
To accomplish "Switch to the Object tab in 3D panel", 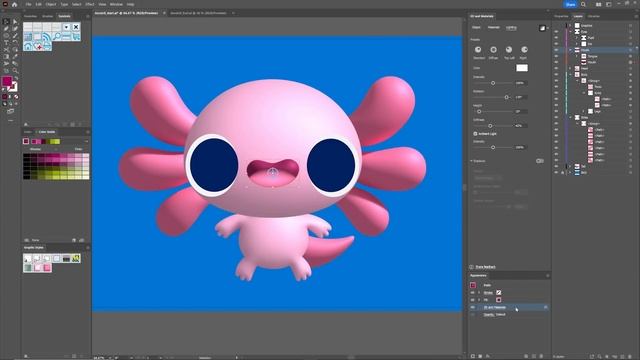I will click(476, 27).
